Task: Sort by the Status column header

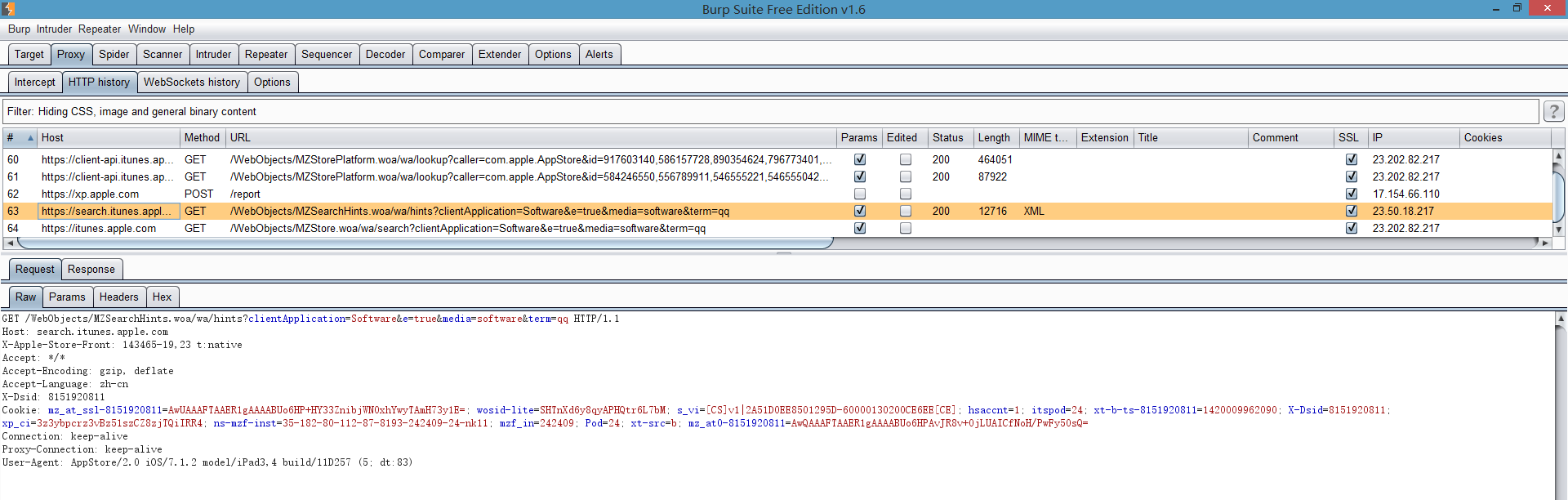Action: click(951, 137)
